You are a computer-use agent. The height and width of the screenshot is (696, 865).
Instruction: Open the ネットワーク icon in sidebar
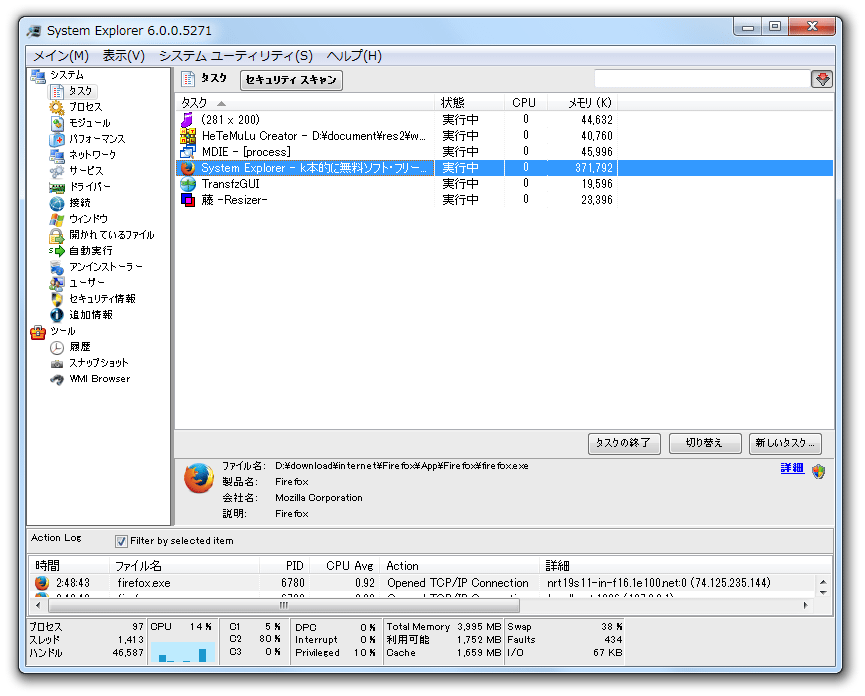57,155
